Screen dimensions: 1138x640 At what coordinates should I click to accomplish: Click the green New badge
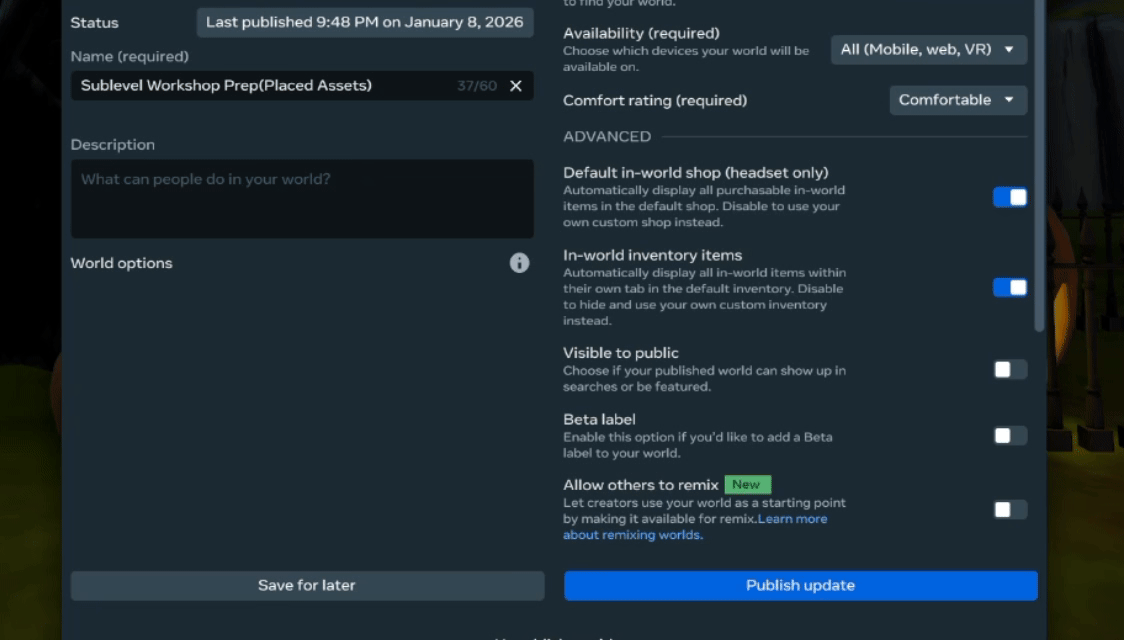746,485
